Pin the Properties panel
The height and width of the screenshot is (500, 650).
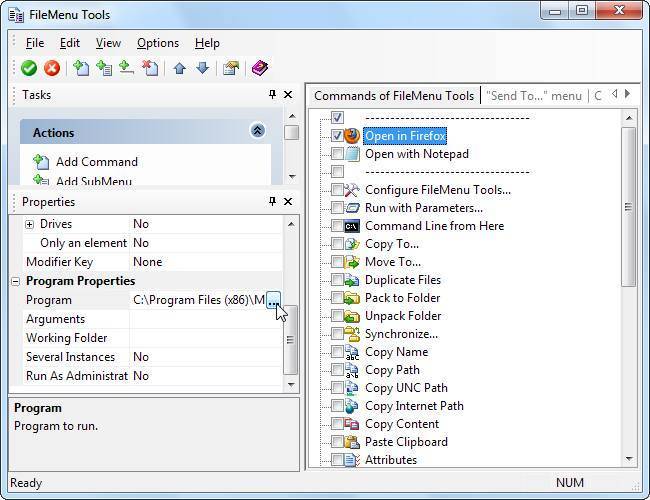point(272,201)
